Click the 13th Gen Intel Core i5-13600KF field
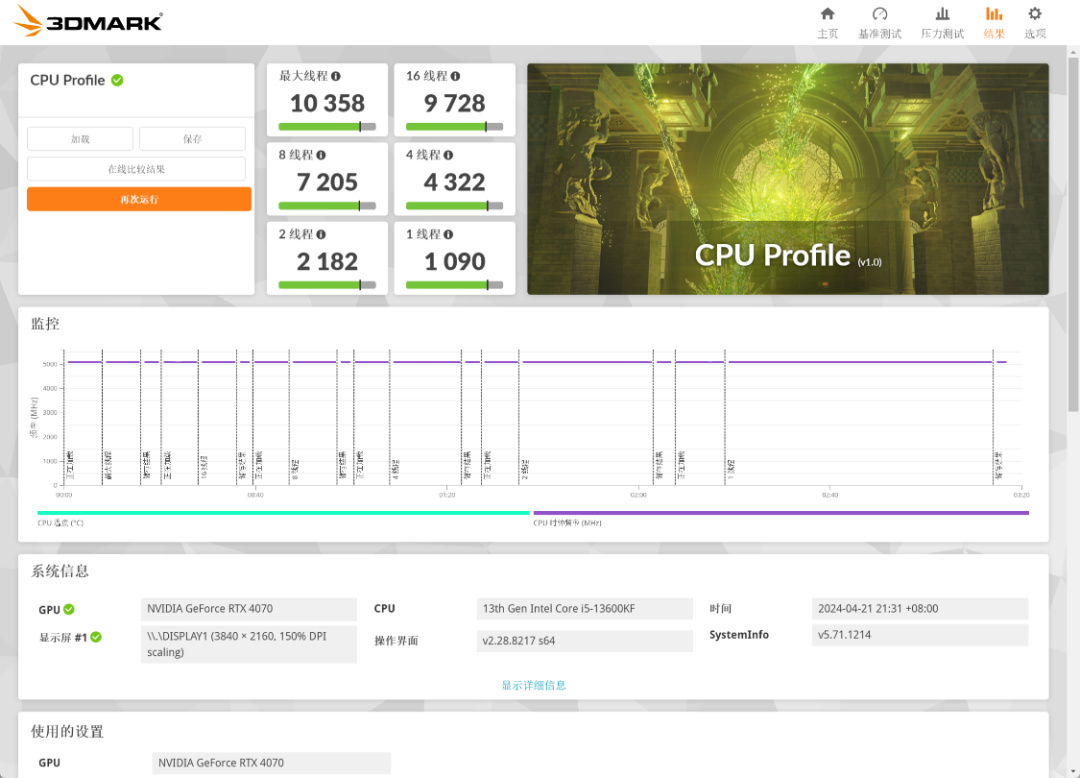Screen dimensions: 1080x778 click(585, 609)
